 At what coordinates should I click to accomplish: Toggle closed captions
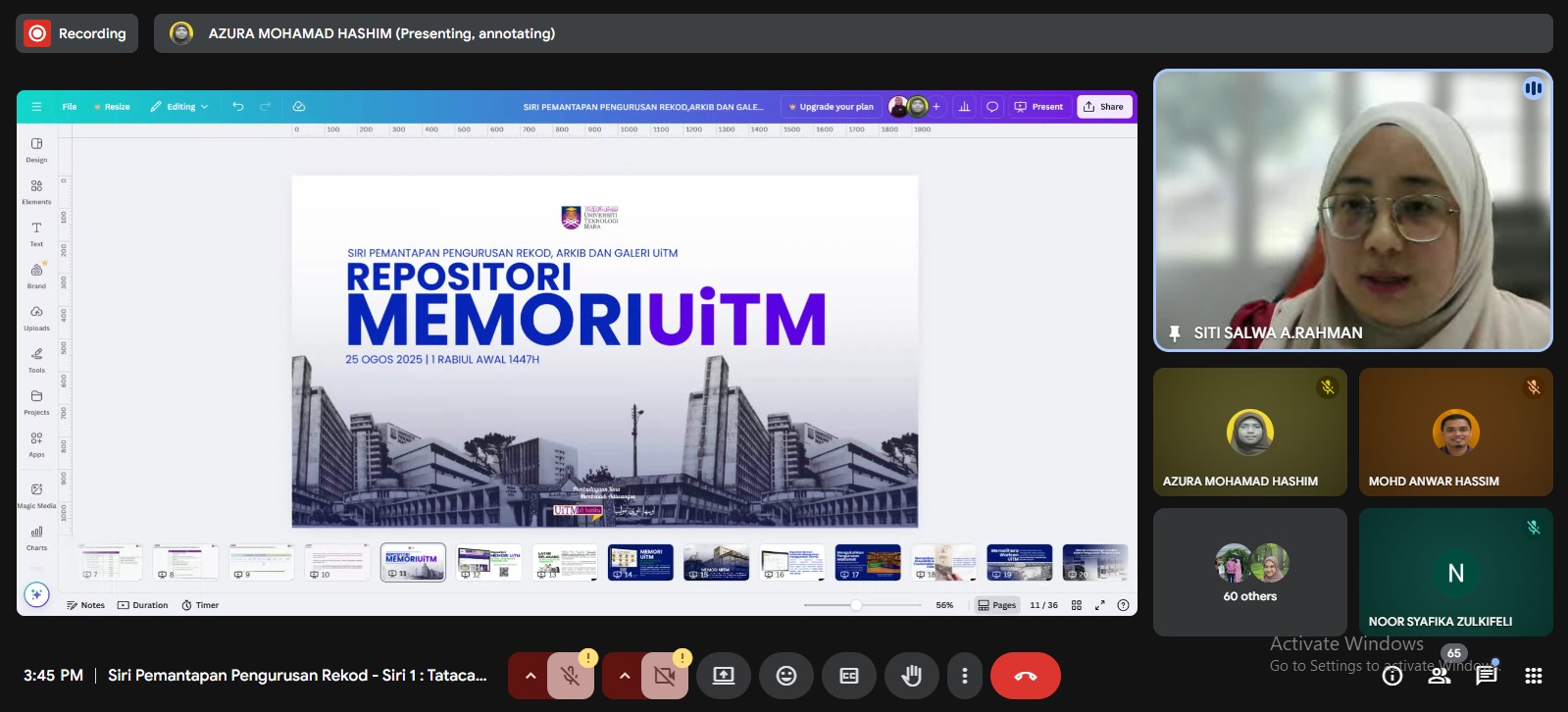(x=849, y=676)
